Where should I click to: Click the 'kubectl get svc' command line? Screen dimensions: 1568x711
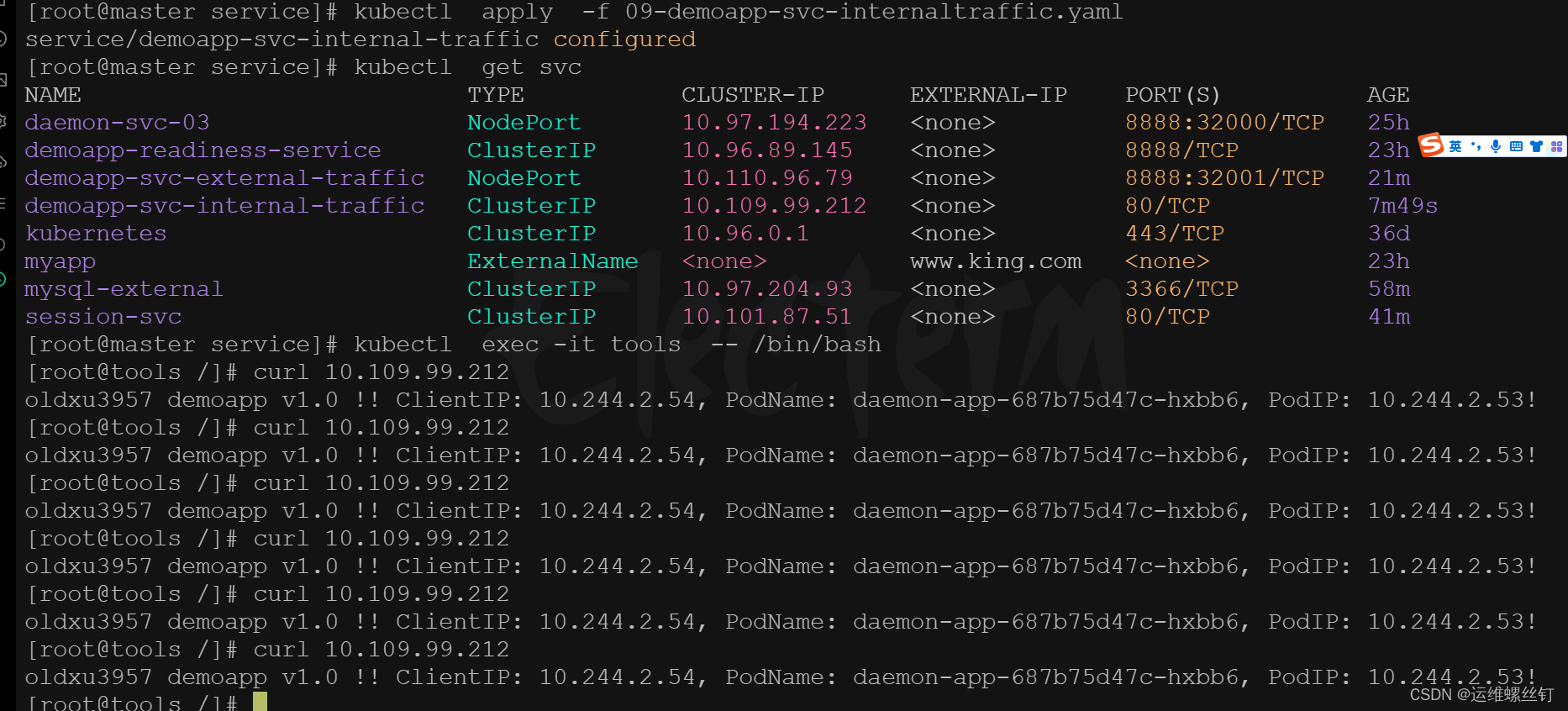point(304,67)
